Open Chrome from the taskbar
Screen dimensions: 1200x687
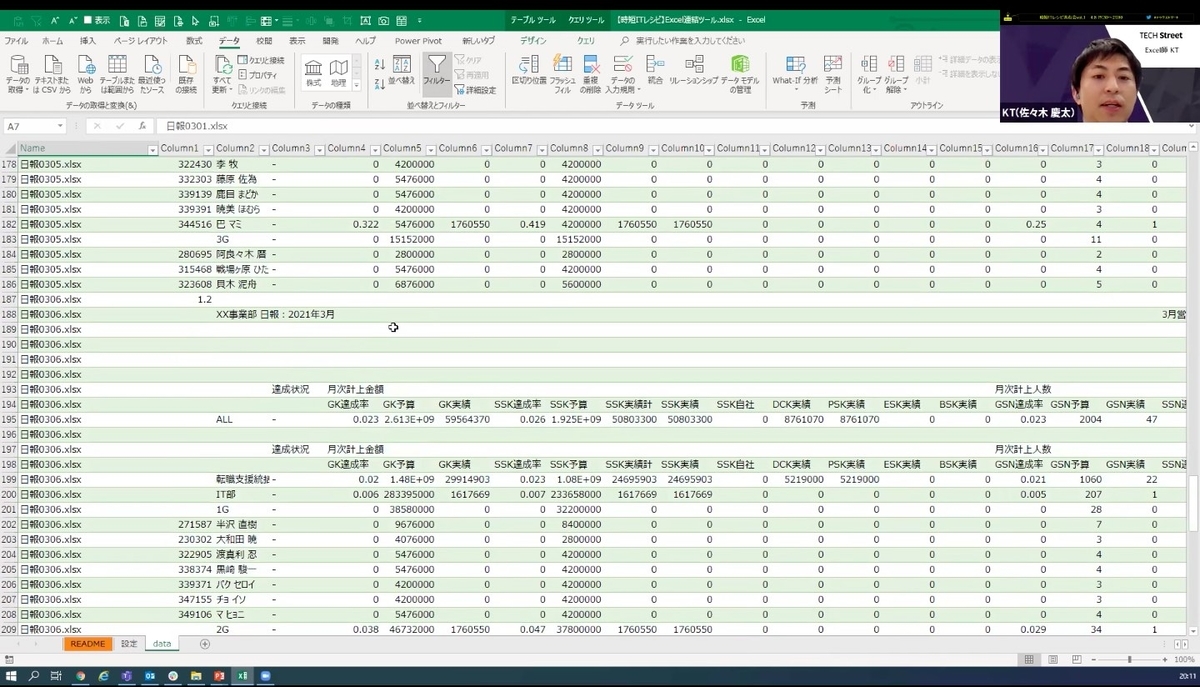coord(80,677)
